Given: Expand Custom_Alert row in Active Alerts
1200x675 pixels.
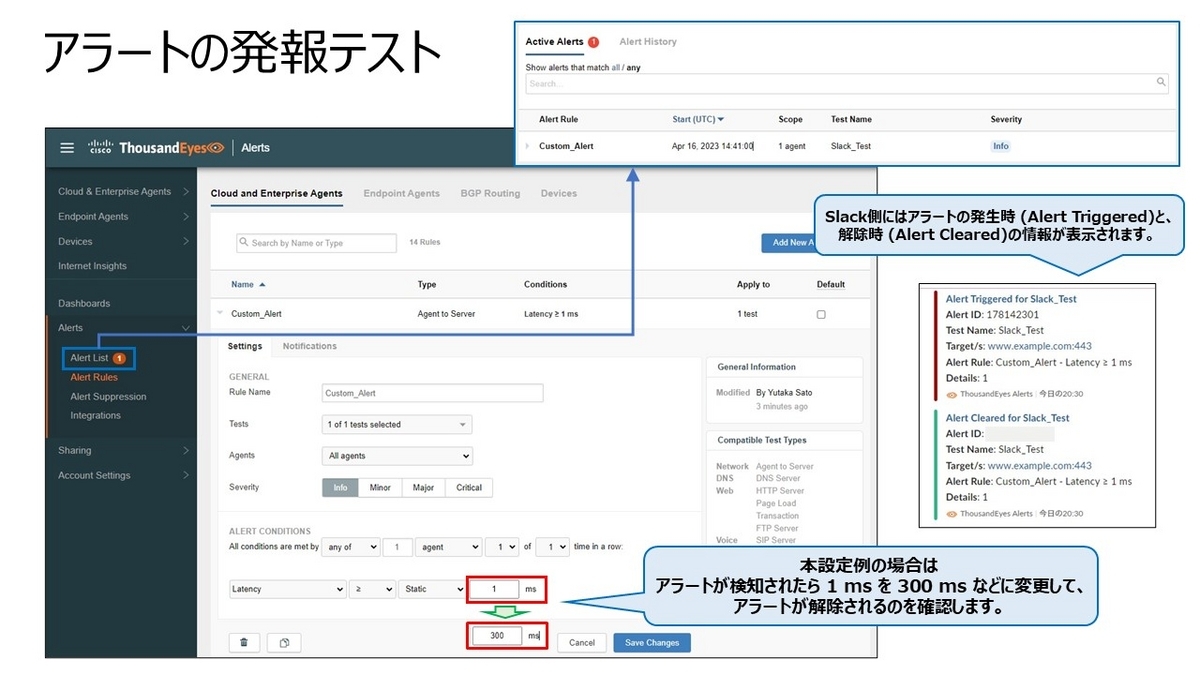Looking at the screenshot, I should pos(527,146).
